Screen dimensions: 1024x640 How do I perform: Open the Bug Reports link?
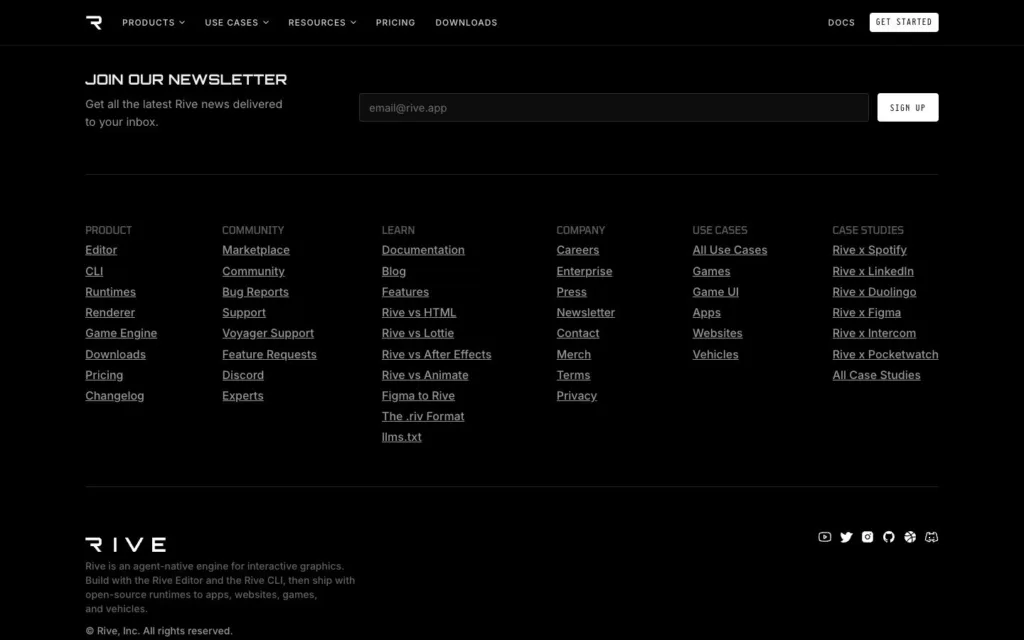[x=255, y=292]
